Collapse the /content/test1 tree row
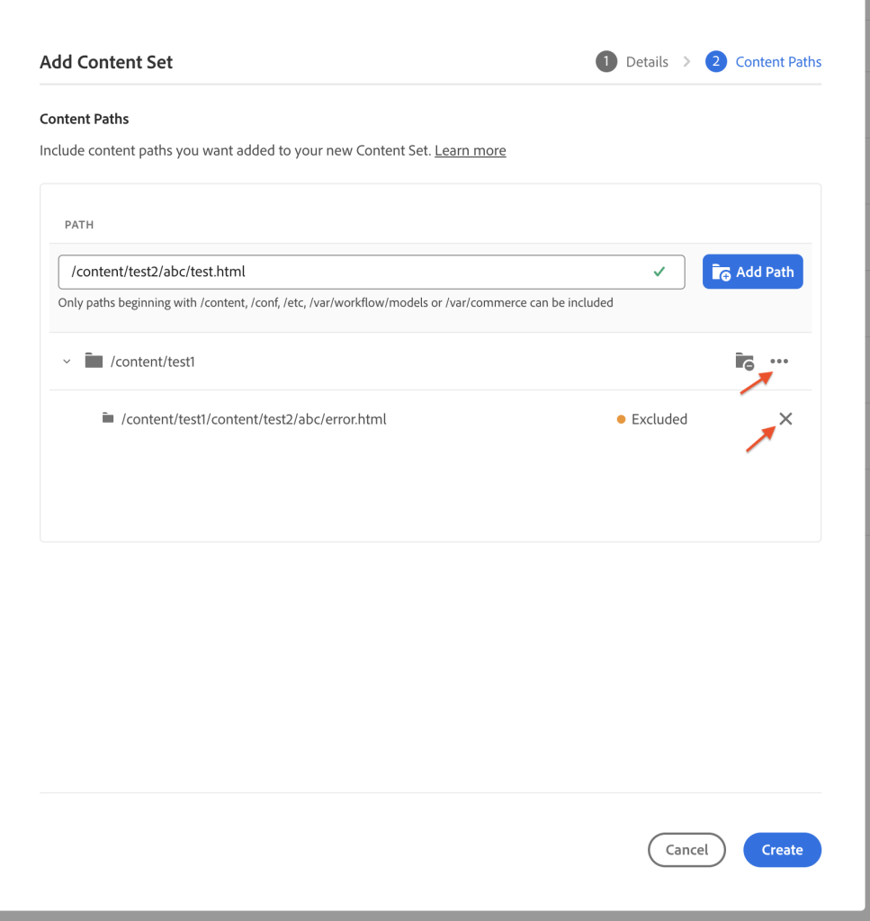Viewport: 870px width, 921px height. click(67, 361)
